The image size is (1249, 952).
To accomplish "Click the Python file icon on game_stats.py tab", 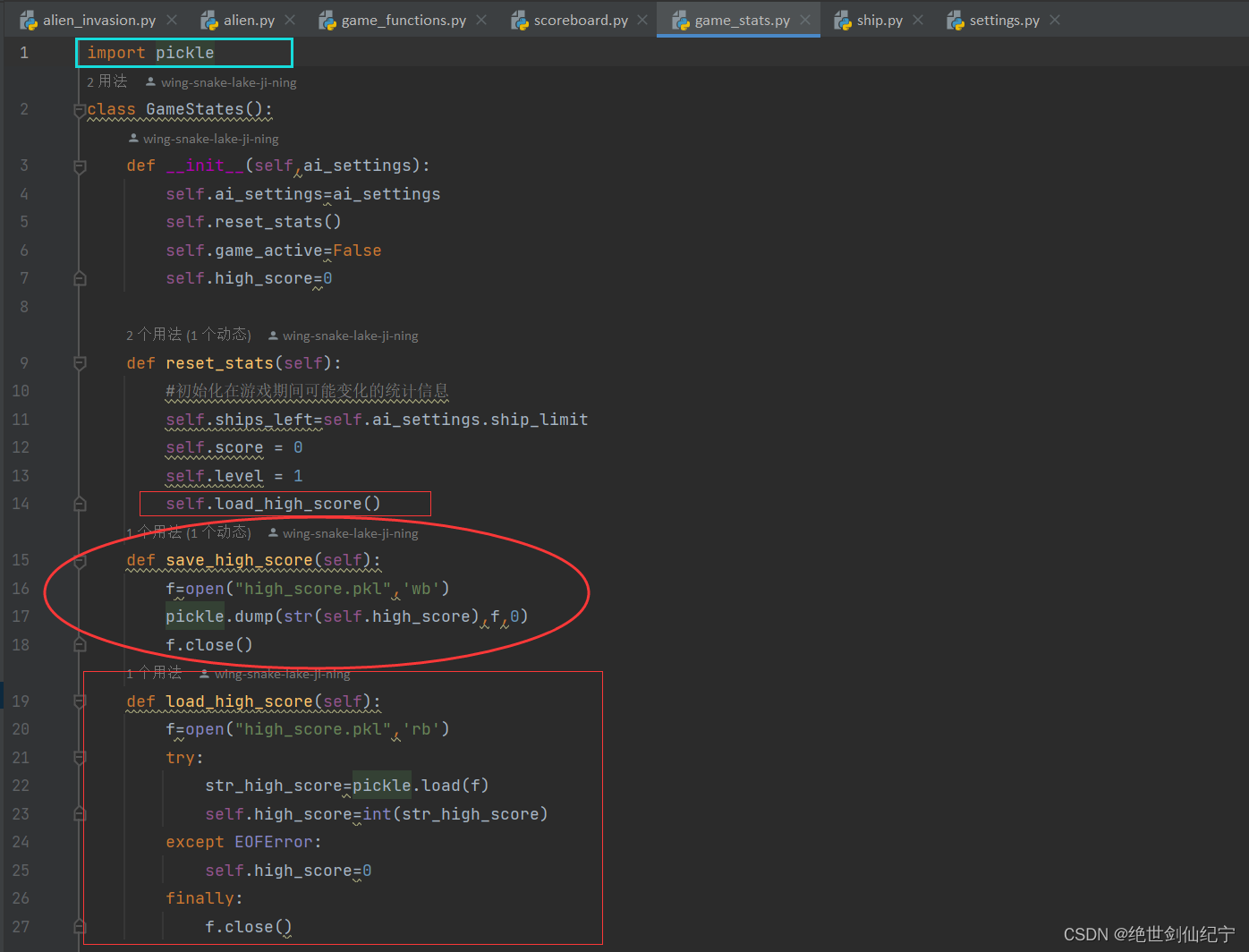I will tap(681, 20).
